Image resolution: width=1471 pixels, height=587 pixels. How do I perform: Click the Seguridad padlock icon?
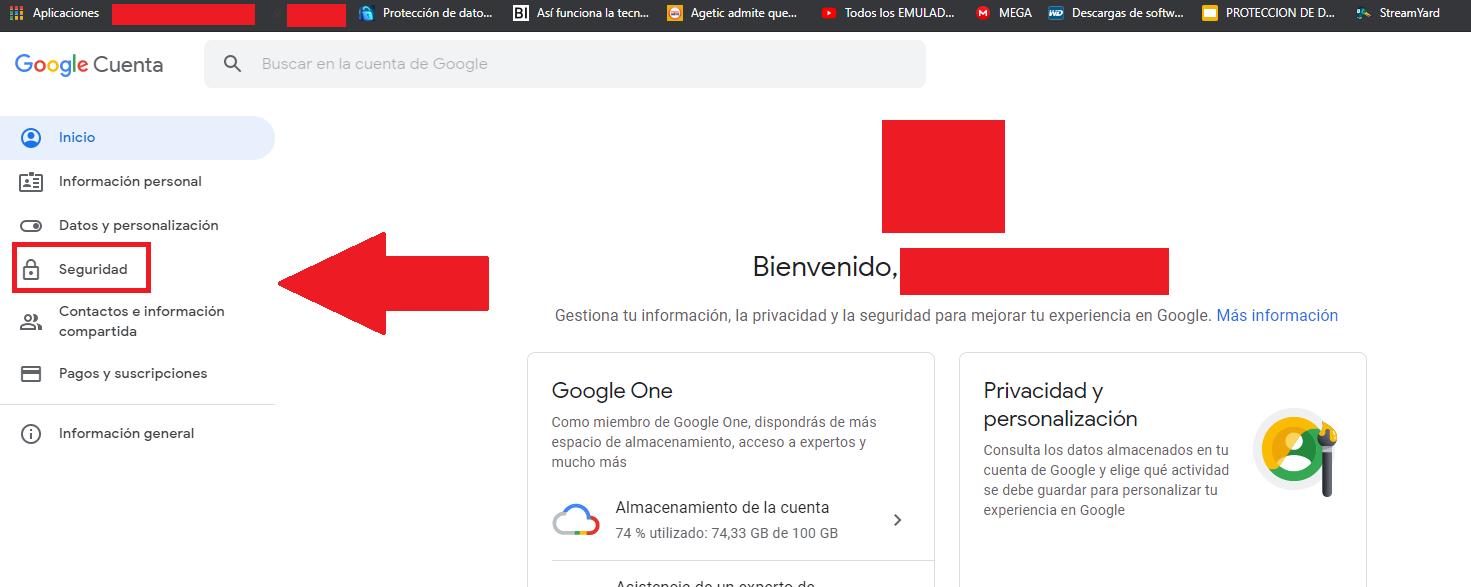[31, 270]
